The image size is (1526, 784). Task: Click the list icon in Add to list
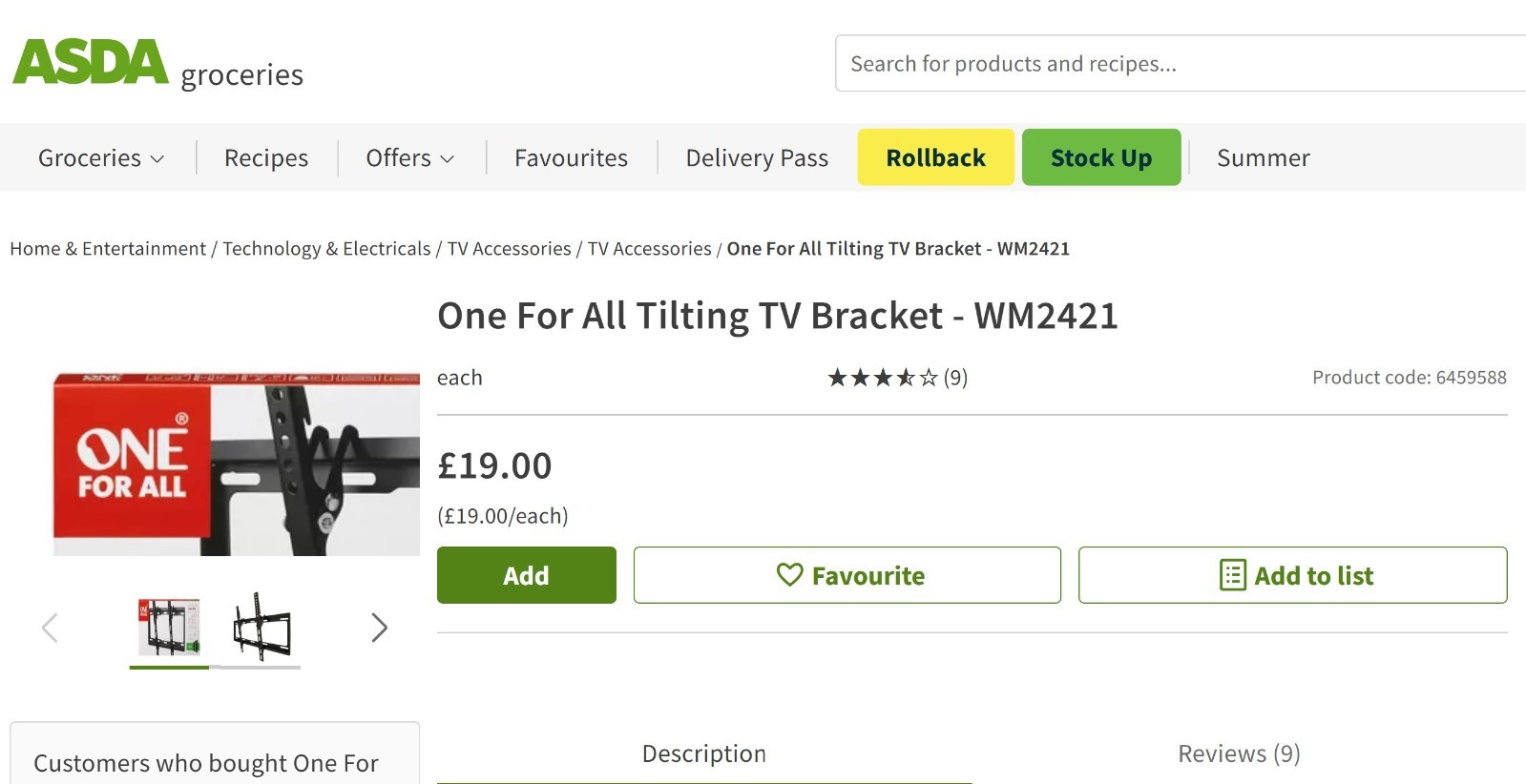tap(1232, 575)
